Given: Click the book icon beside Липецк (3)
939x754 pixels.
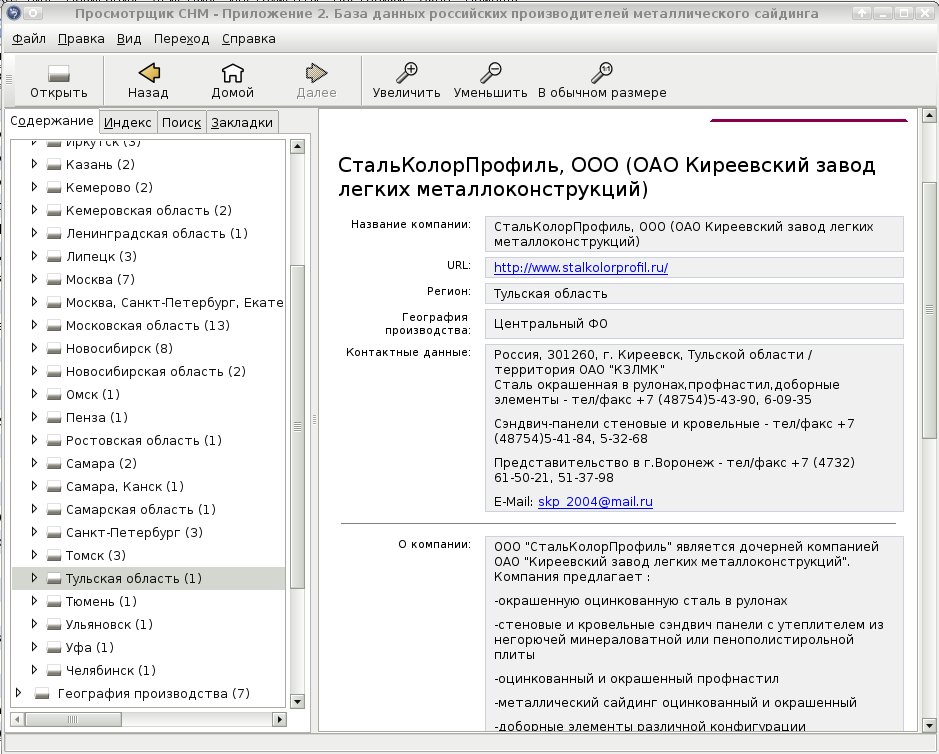Looking at the screenshot, I should 54,256.
